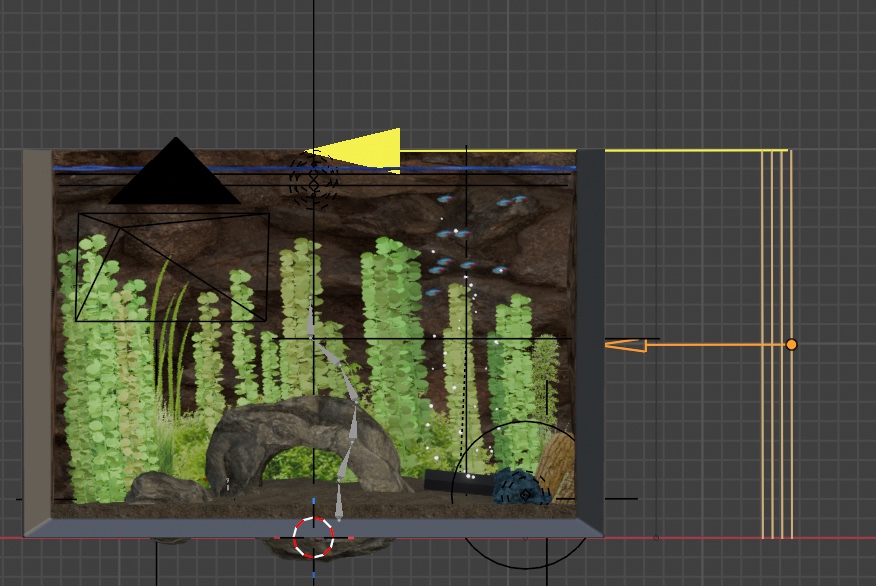This screenshot has height=586, width=876.
Task: Select the small rock left of the arch
Action: 165,488
